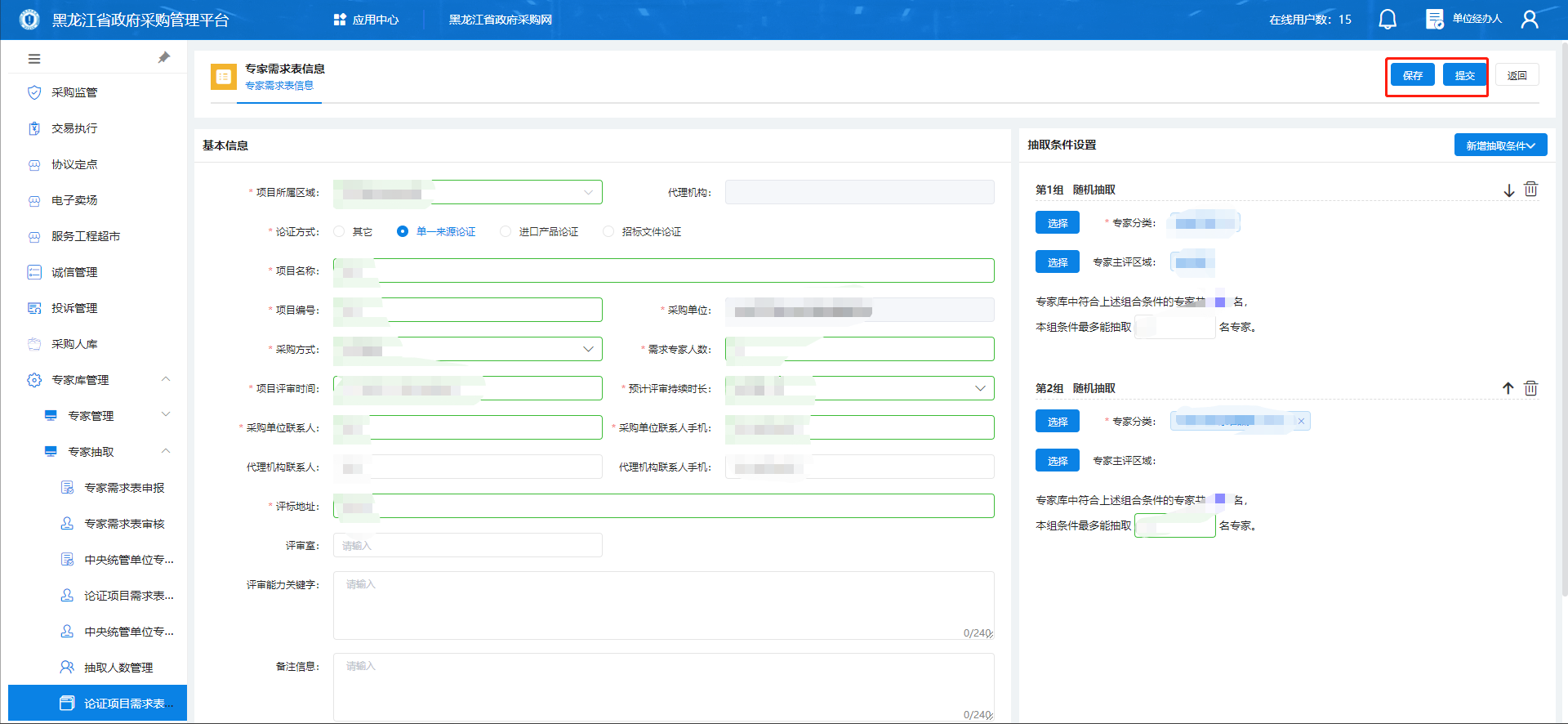Click the 诚信管理 sidebar icon
This screenshot has height=724, width=1568.
(34, 272)
